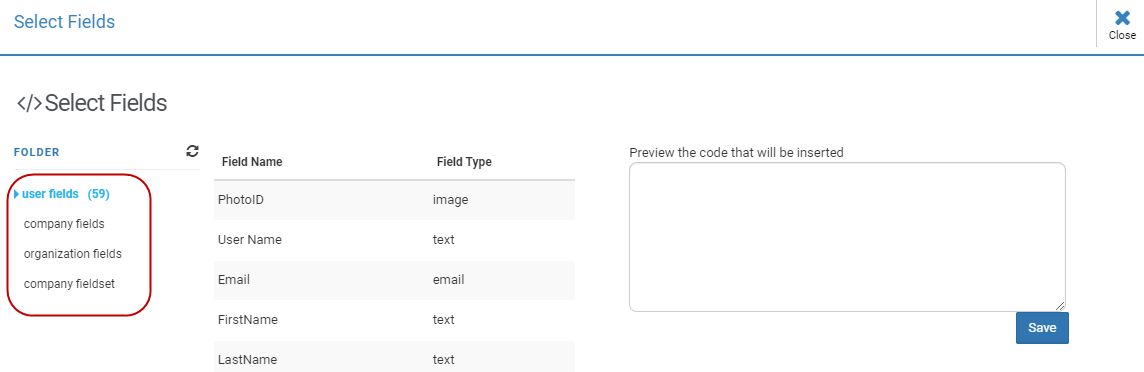Open the company fieldset folder
Screen dimensions: 1144x372
(69, 284)
